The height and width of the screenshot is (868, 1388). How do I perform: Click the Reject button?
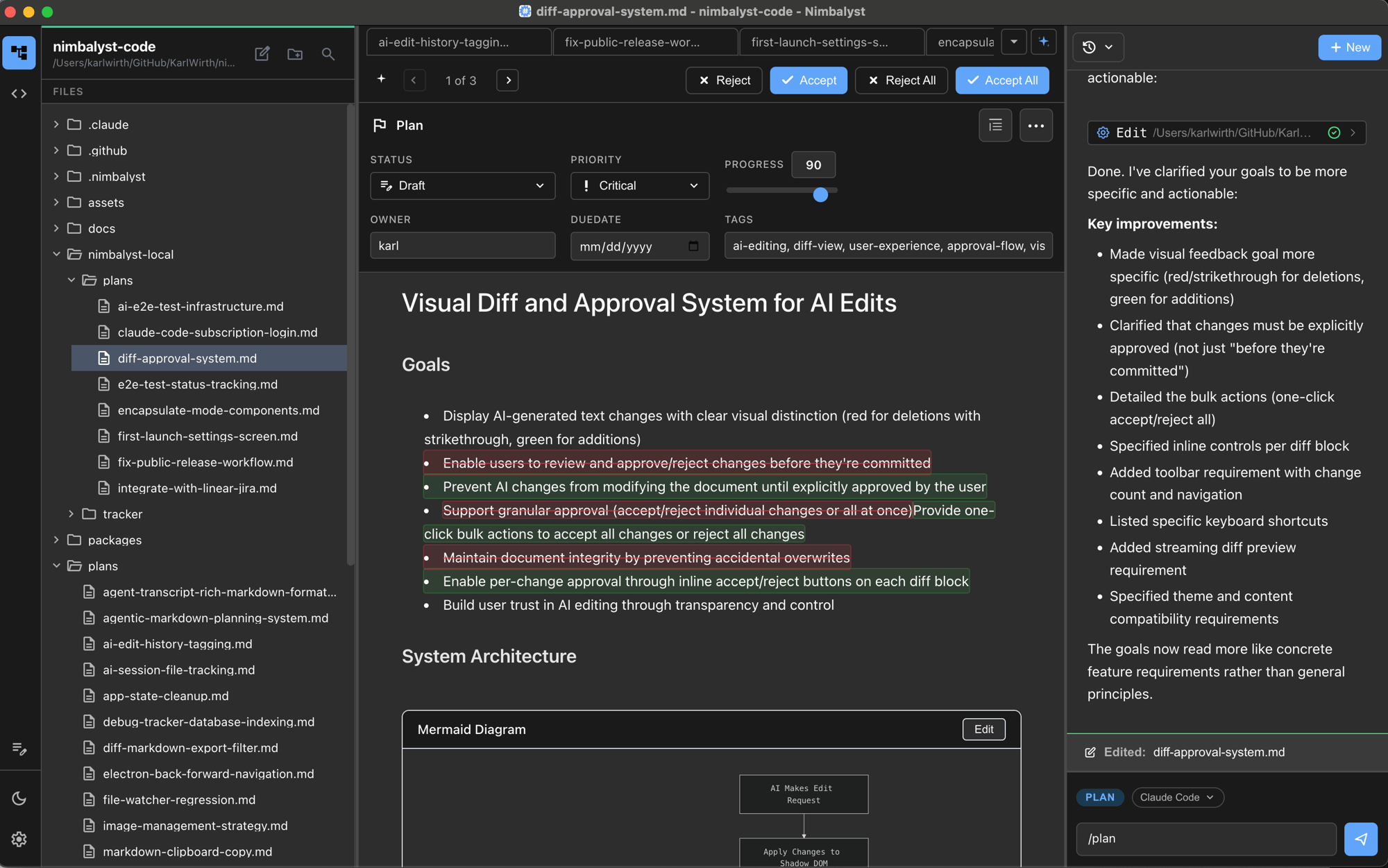pos(724,80)
